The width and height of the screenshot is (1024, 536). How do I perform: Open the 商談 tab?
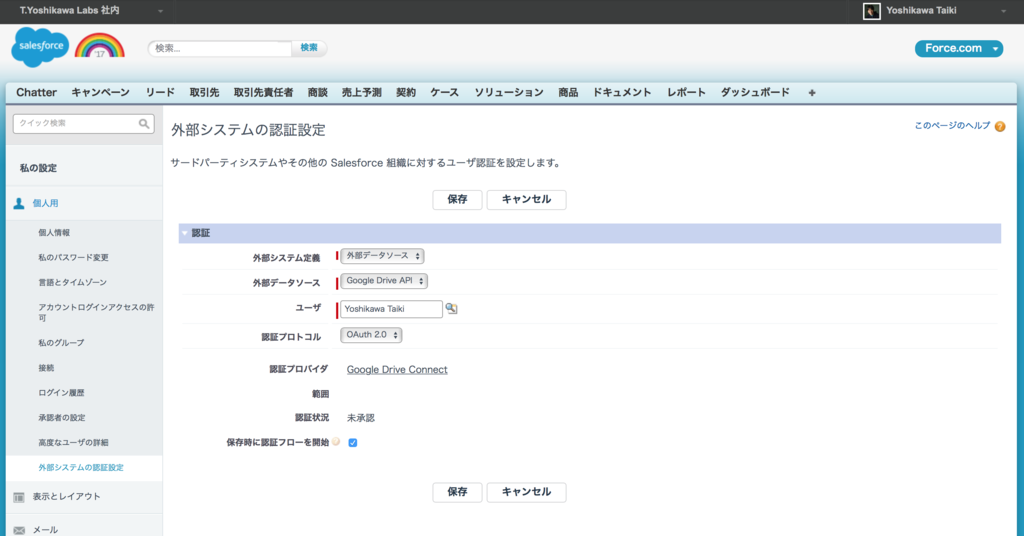[x=317, y=93]
